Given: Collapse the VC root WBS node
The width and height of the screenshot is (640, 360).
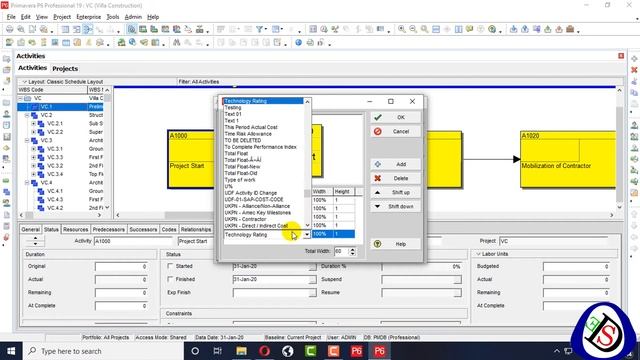Looking at the screenshot, I should coord(20,98).
